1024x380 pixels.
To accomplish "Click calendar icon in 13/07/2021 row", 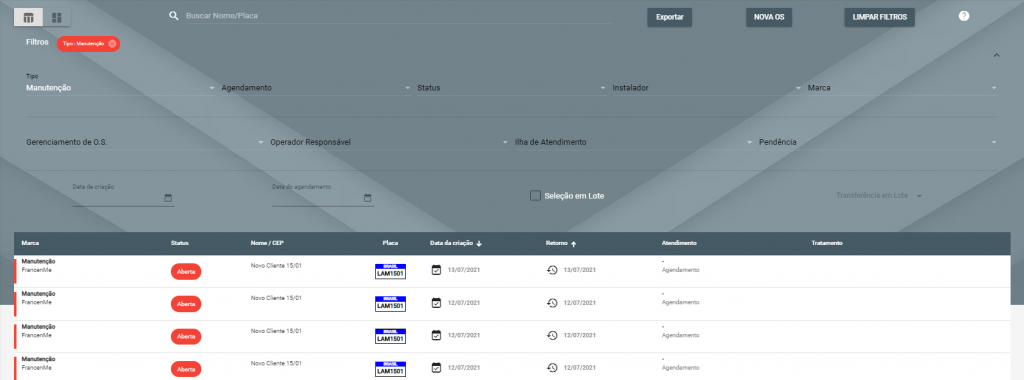I will tap(436, 270).
